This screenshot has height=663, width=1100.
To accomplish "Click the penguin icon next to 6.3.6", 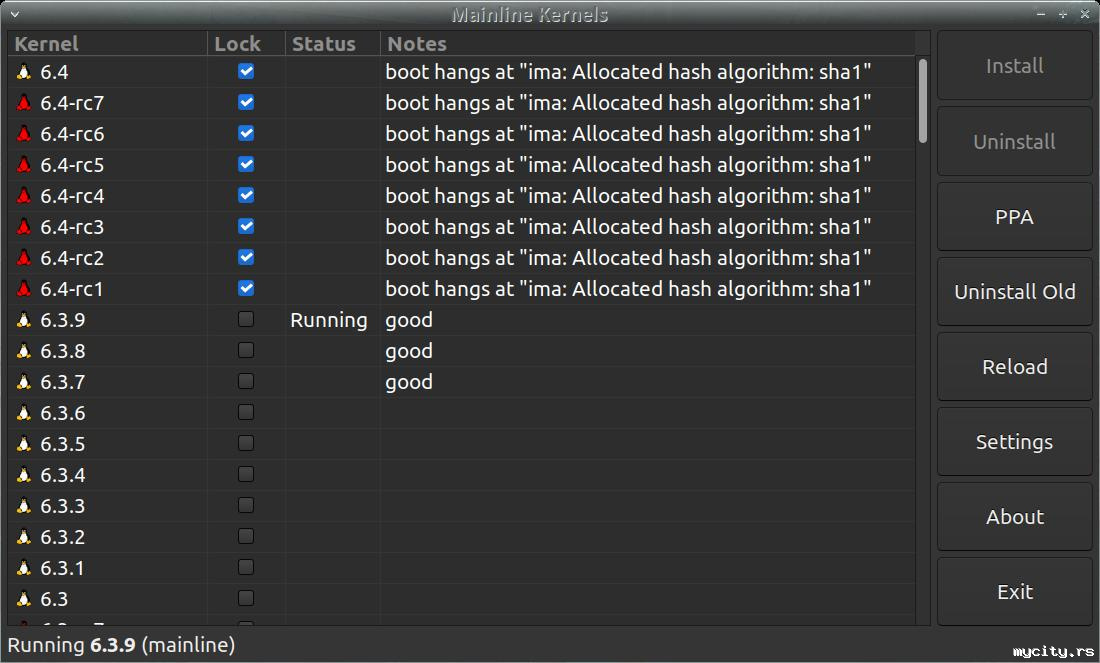I will point(24,413).
